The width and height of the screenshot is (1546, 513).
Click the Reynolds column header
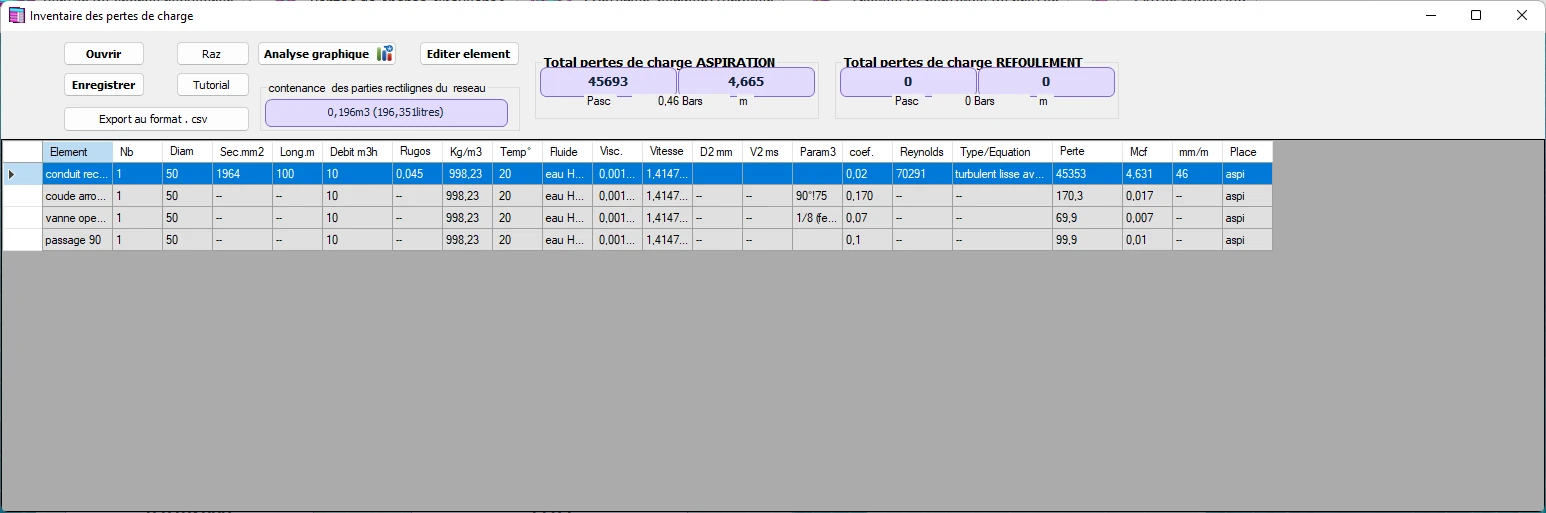(x=922, y=152)
